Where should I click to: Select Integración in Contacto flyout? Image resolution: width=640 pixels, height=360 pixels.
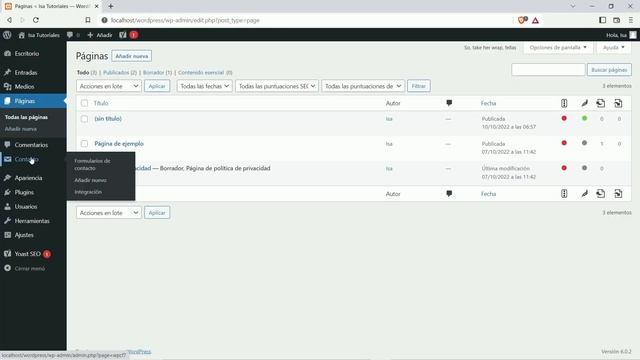(x=88, y=192)
